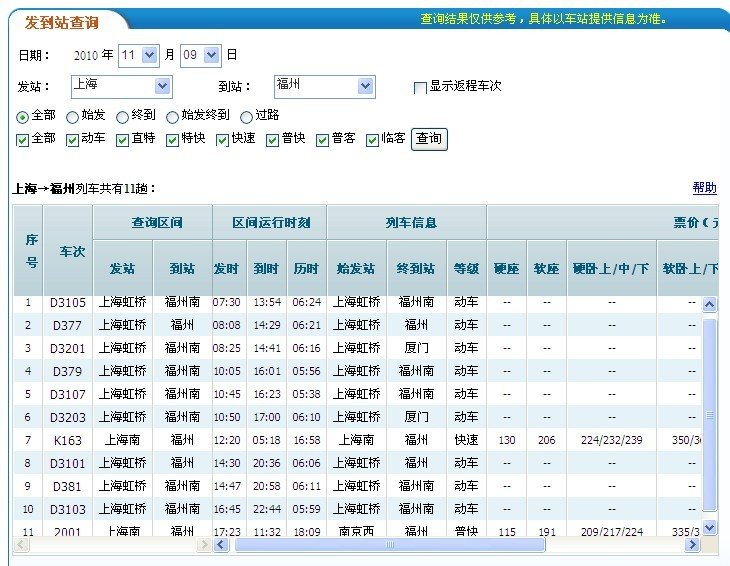Screen dimensions: 730x566
Task: Click the 硬座 column header
Action: [x=507, y=269]
